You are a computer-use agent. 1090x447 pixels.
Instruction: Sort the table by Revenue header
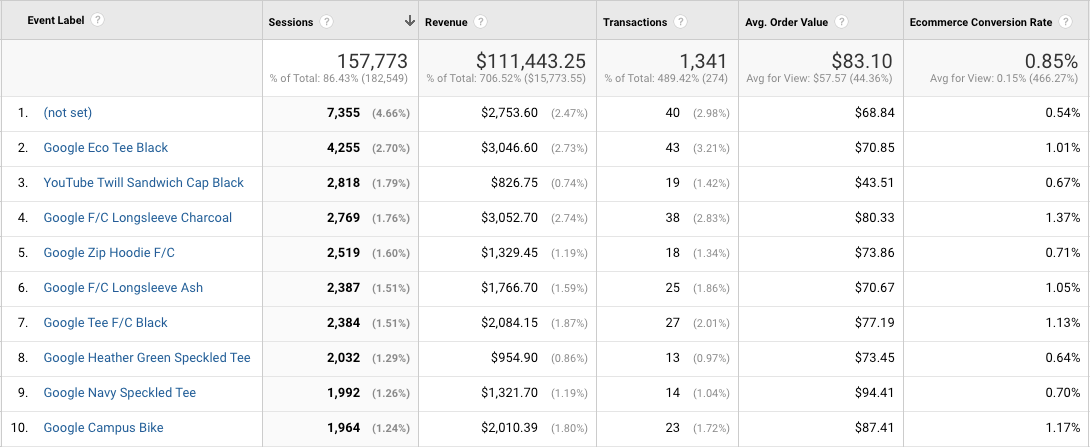pos(446,22)
